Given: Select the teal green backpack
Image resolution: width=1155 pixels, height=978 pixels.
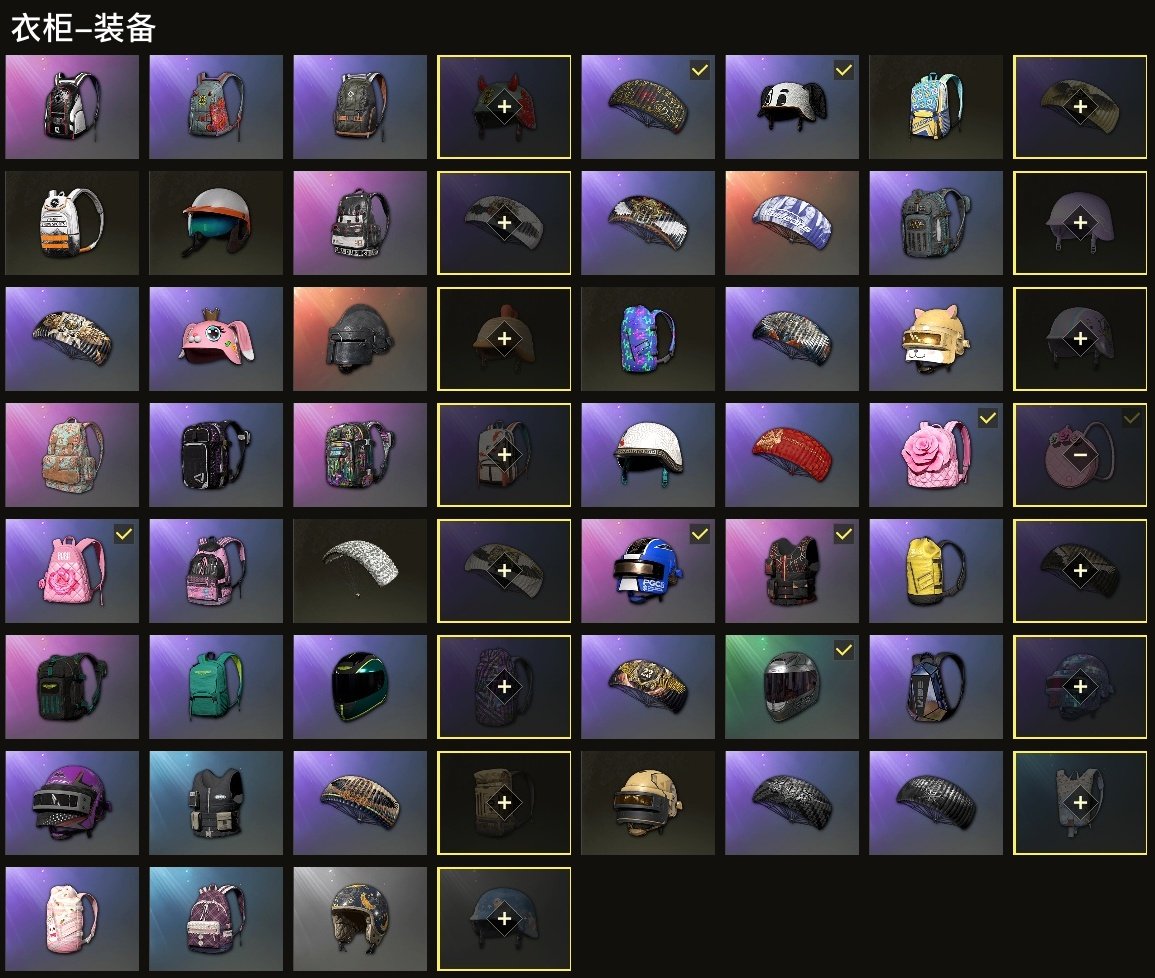Looking at the screenshot, I should pyautogui.click(x=216, y=686).
